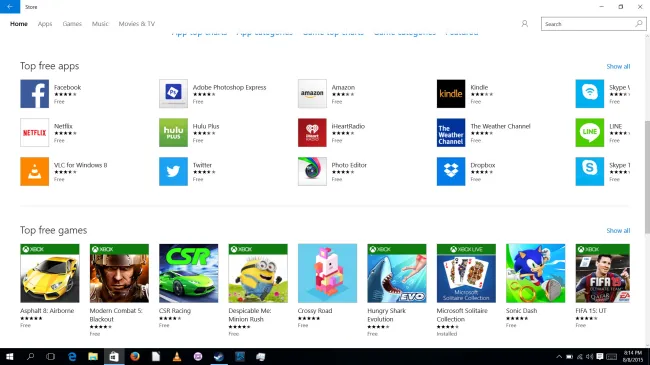Switch to the Games tab
Screen dimensions: 650x365
72,24
